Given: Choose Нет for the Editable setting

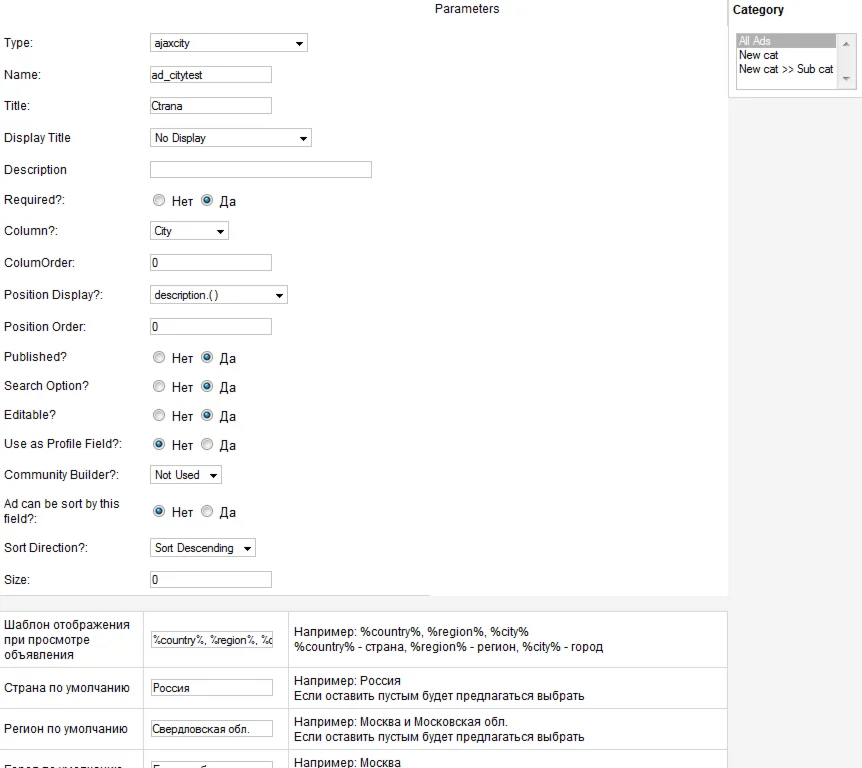Looking at the screenshot, I should (159, 415).
